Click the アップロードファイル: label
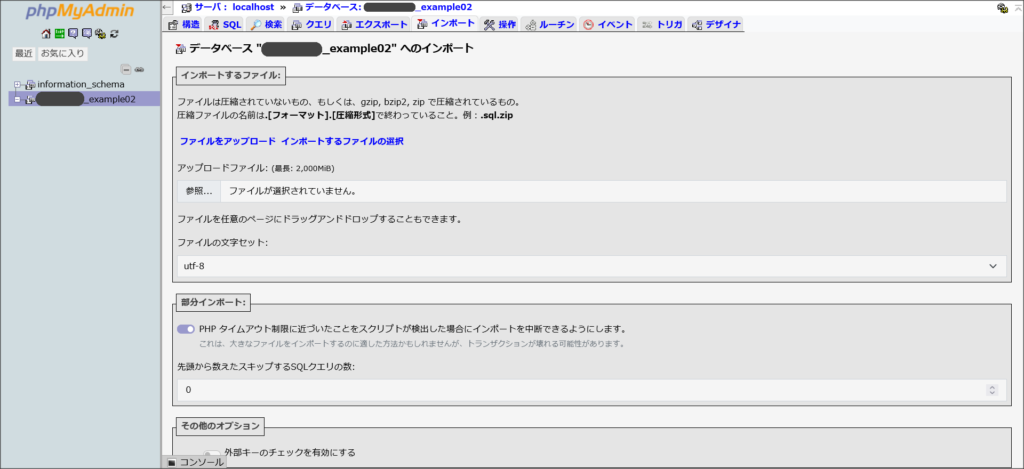The height and width of the screenshot is (469, 1024). coord(223,169)
